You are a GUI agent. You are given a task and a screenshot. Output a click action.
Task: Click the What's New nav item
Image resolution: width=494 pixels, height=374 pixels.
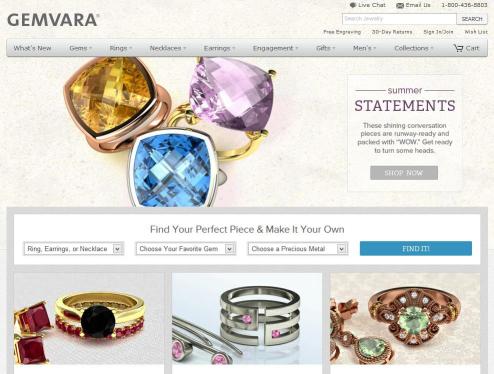[x=32, y=48]
